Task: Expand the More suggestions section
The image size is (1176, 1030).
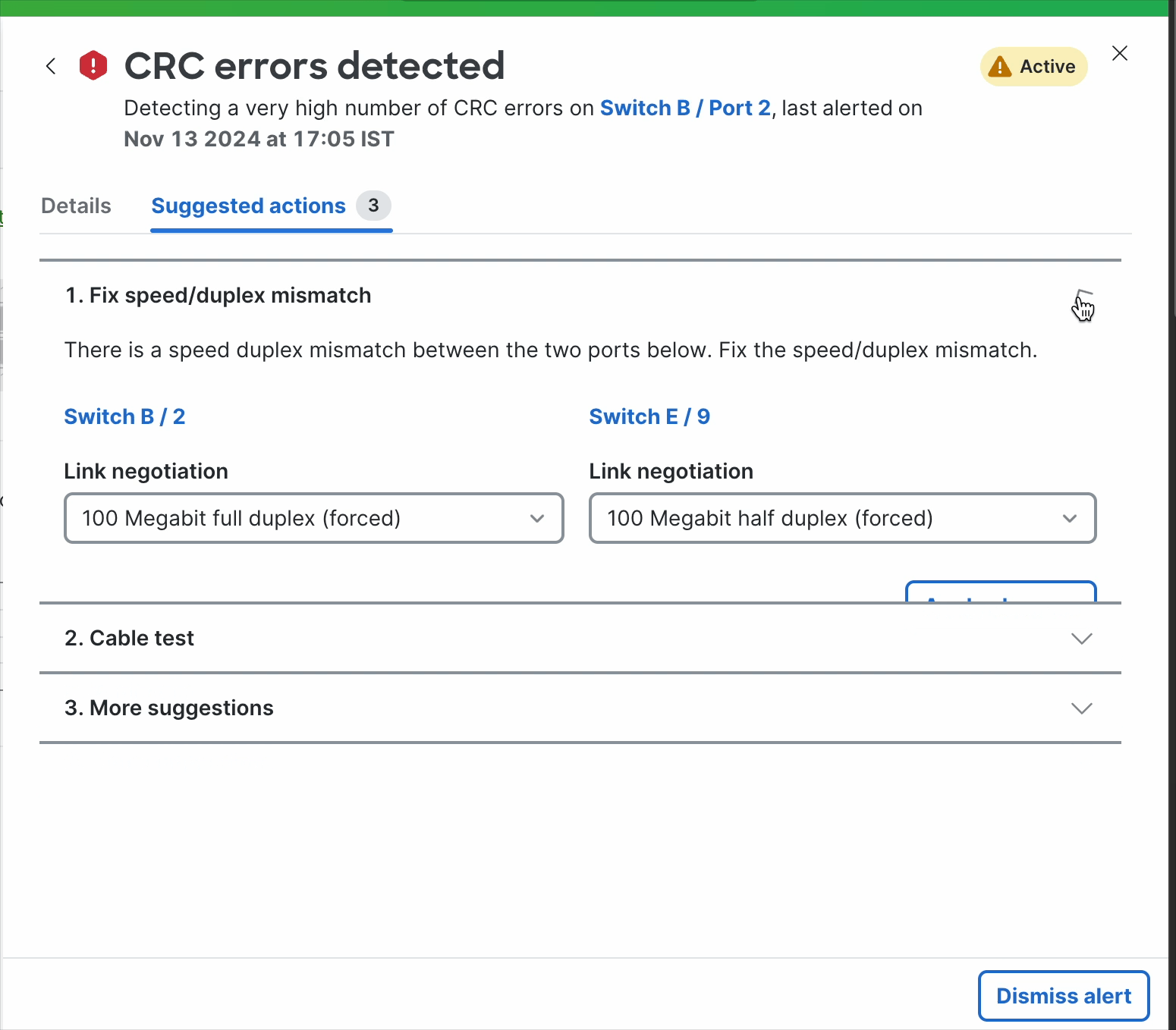Action: tap(1082, 708)
